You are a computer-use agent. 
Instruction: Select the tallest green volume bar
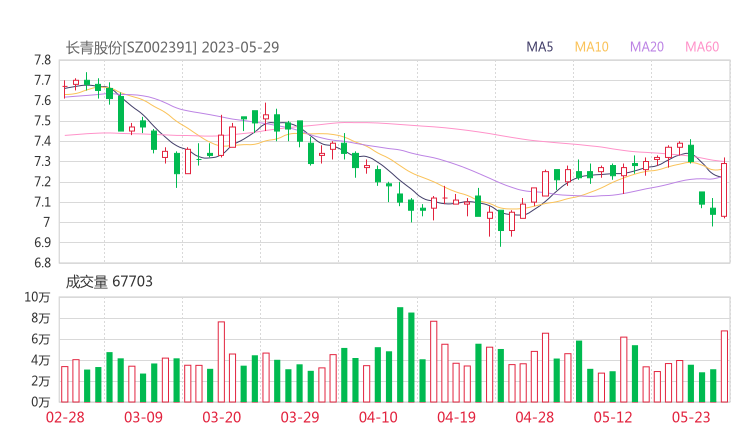pyautogui.click(x=400, y=355)
